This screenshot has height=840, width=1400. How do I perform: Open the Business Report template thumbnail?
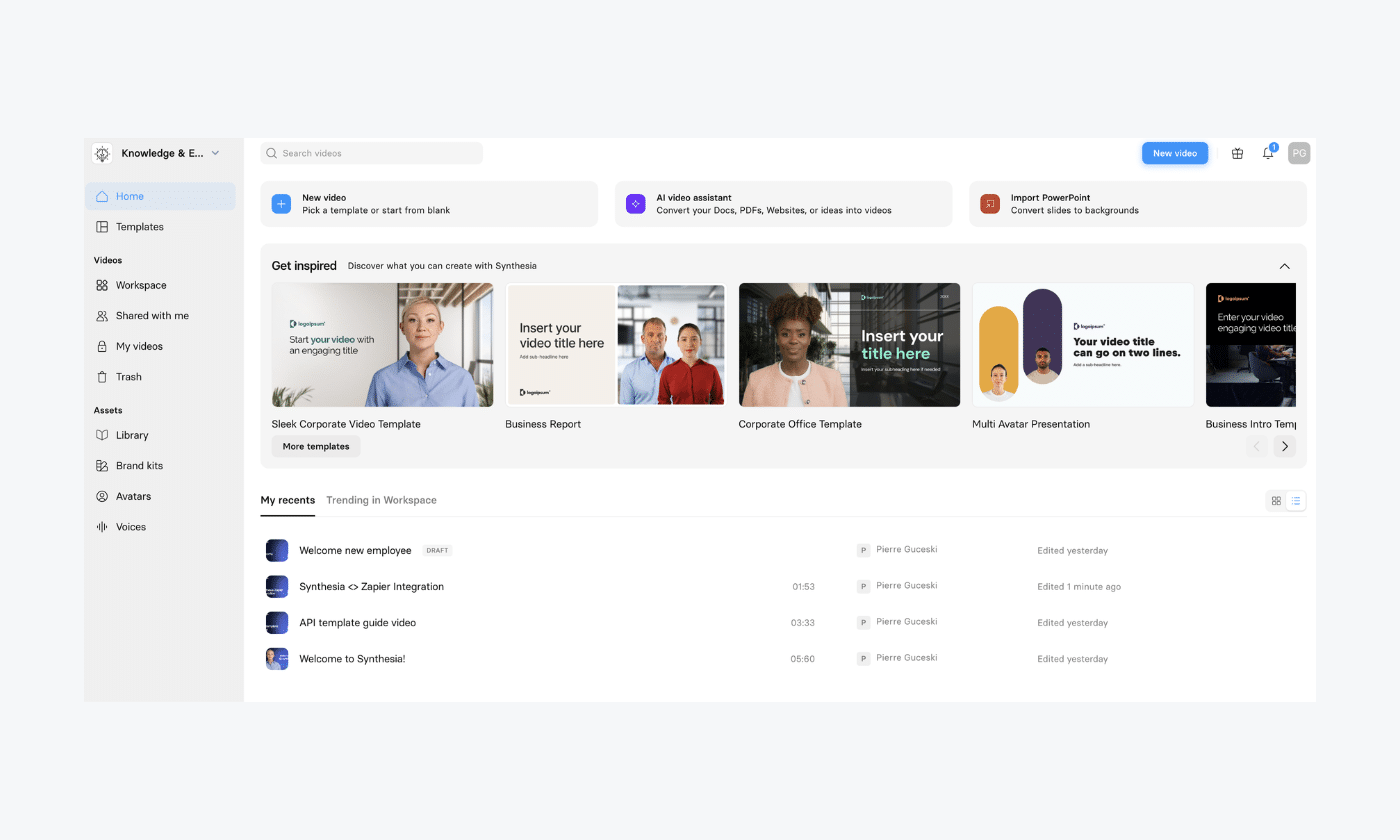(616, 345)
